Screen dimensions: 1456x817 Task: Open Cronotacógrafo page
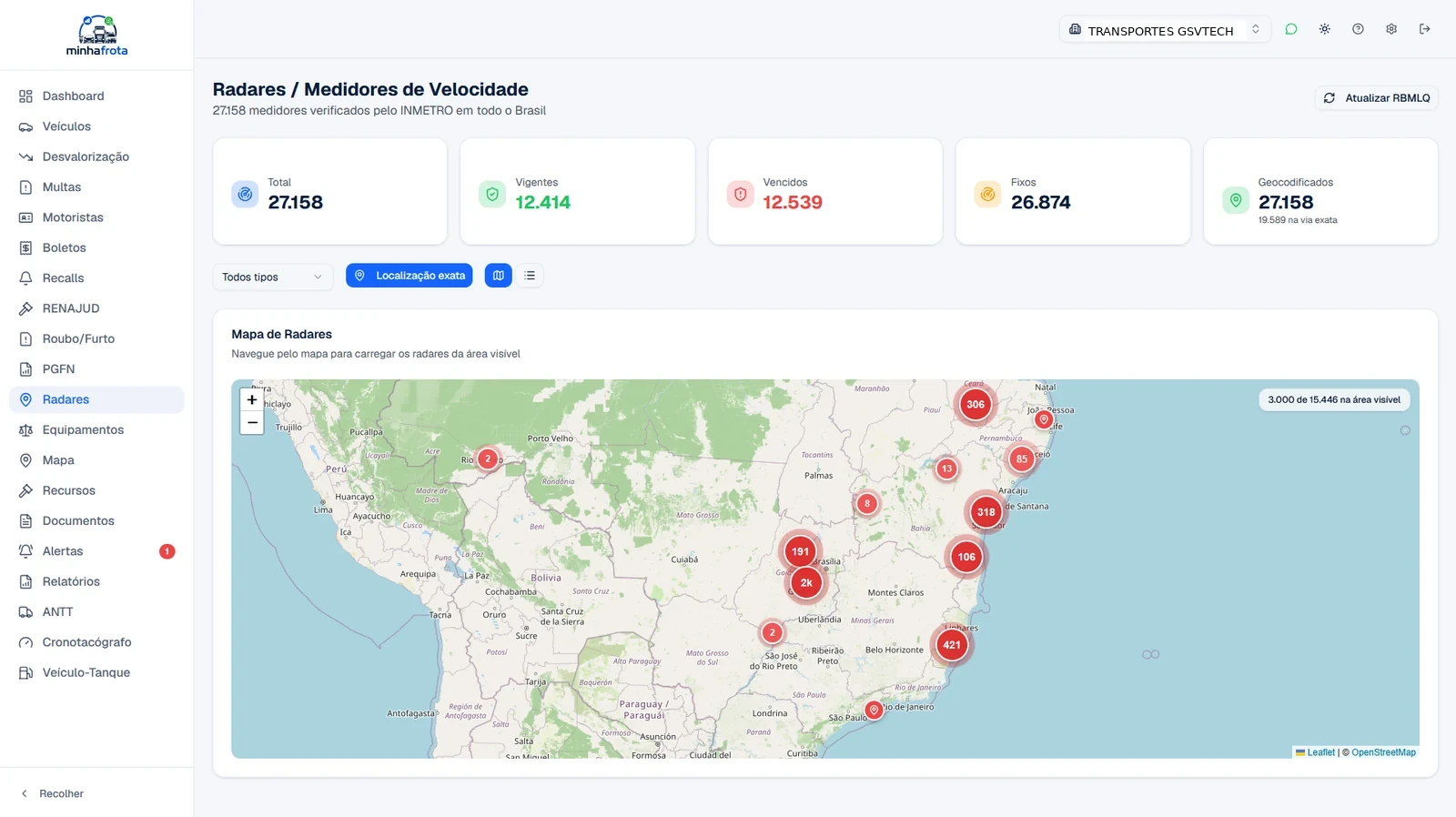click(x=96, y=642)
